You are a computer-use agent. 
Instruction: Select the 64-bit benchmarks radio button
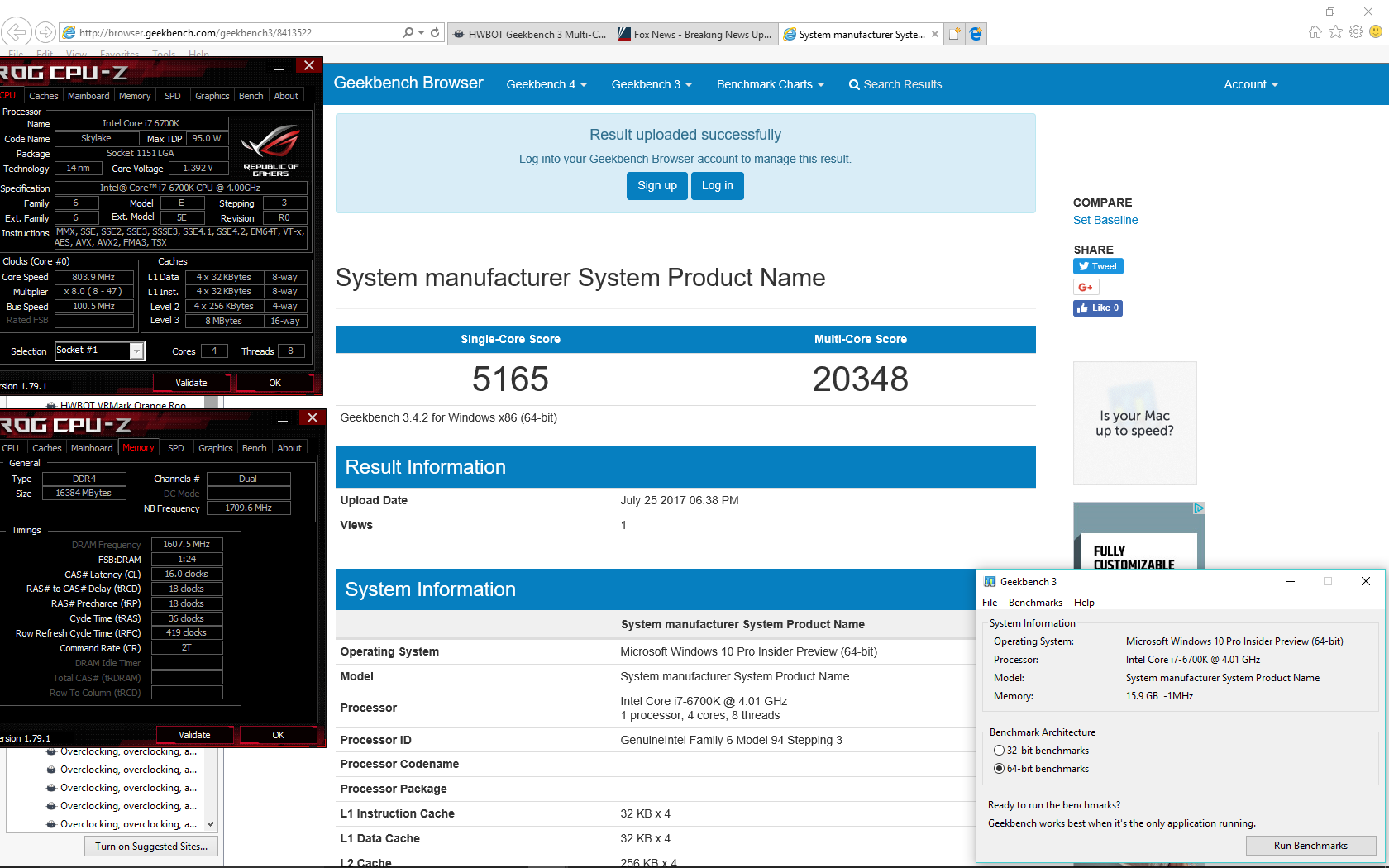pyautogui.click(x=999, y=769)
